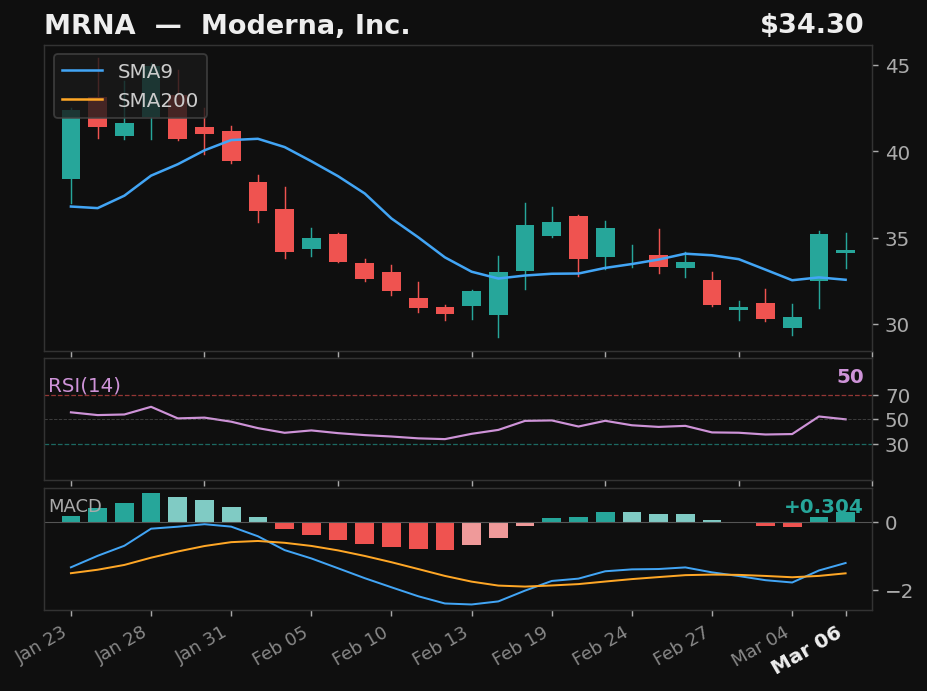
Task: Click the Feb 27 date label
Action: click(x=680, y=644)
